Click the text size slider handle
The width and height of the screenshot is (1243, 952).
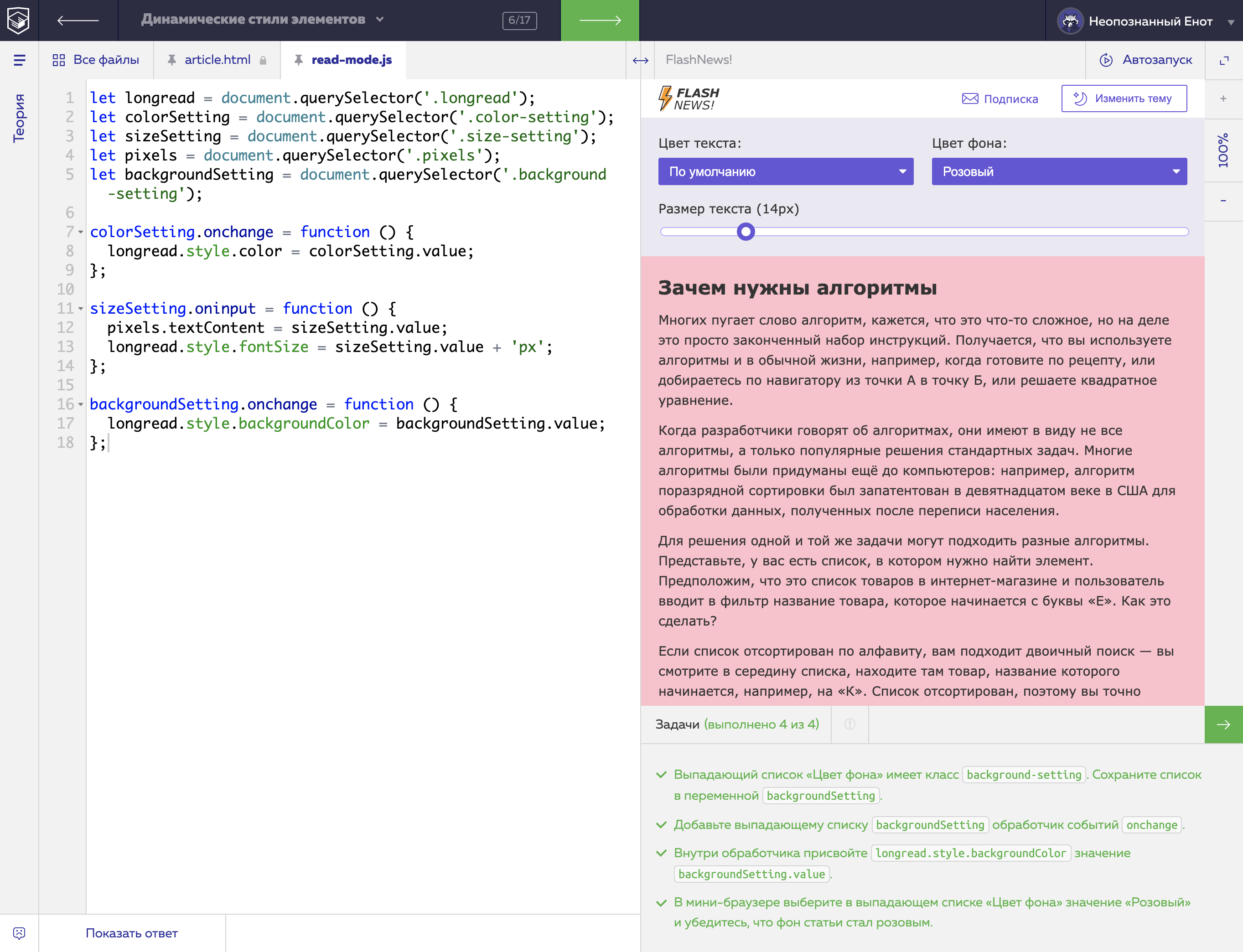tap(746, 232)
